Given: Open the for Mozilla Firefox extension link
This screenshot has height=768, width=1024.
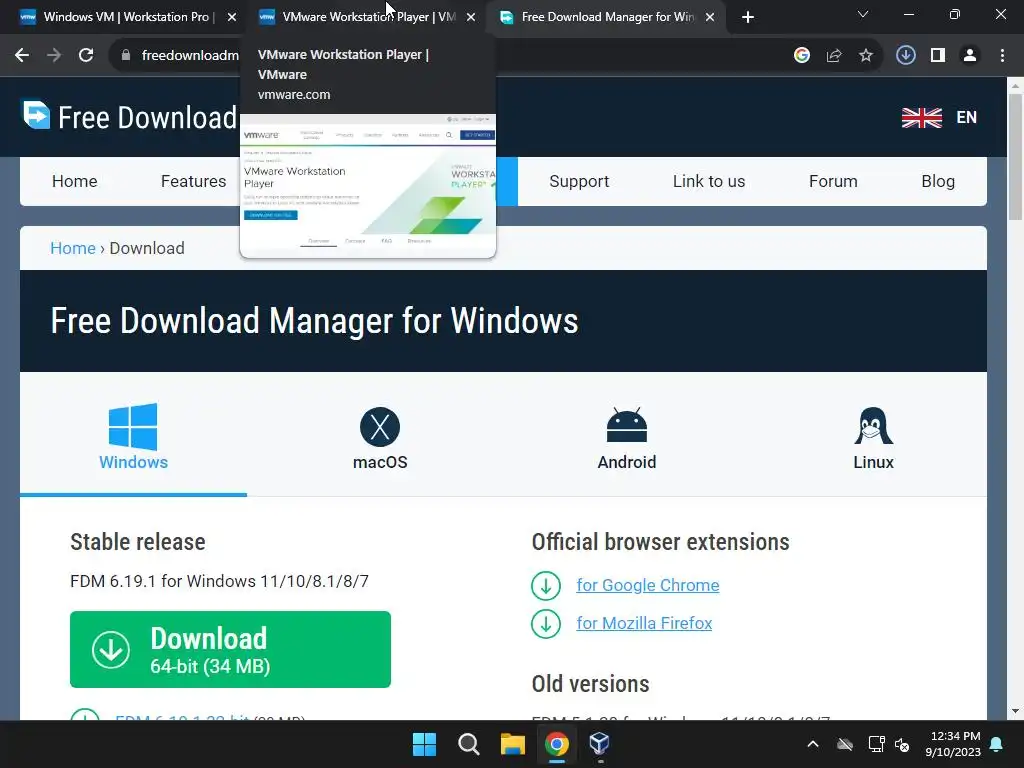Looking at the screenshot, I should (644, 624).
